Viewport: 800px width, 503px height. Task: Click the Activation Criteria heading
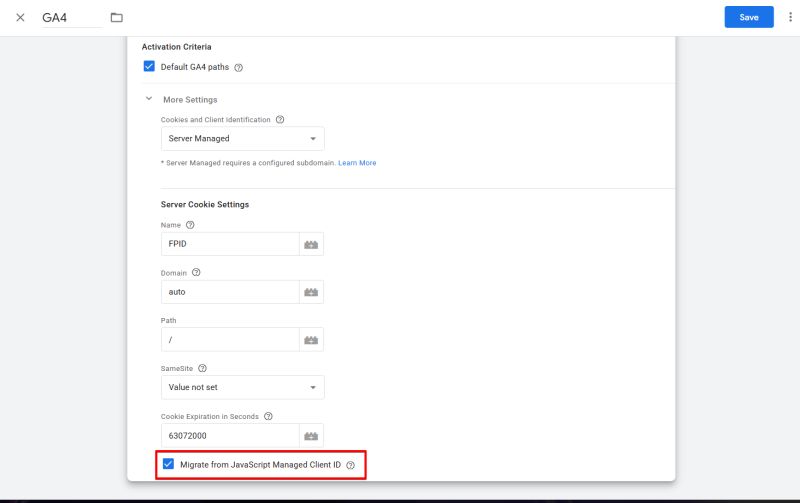176,46
